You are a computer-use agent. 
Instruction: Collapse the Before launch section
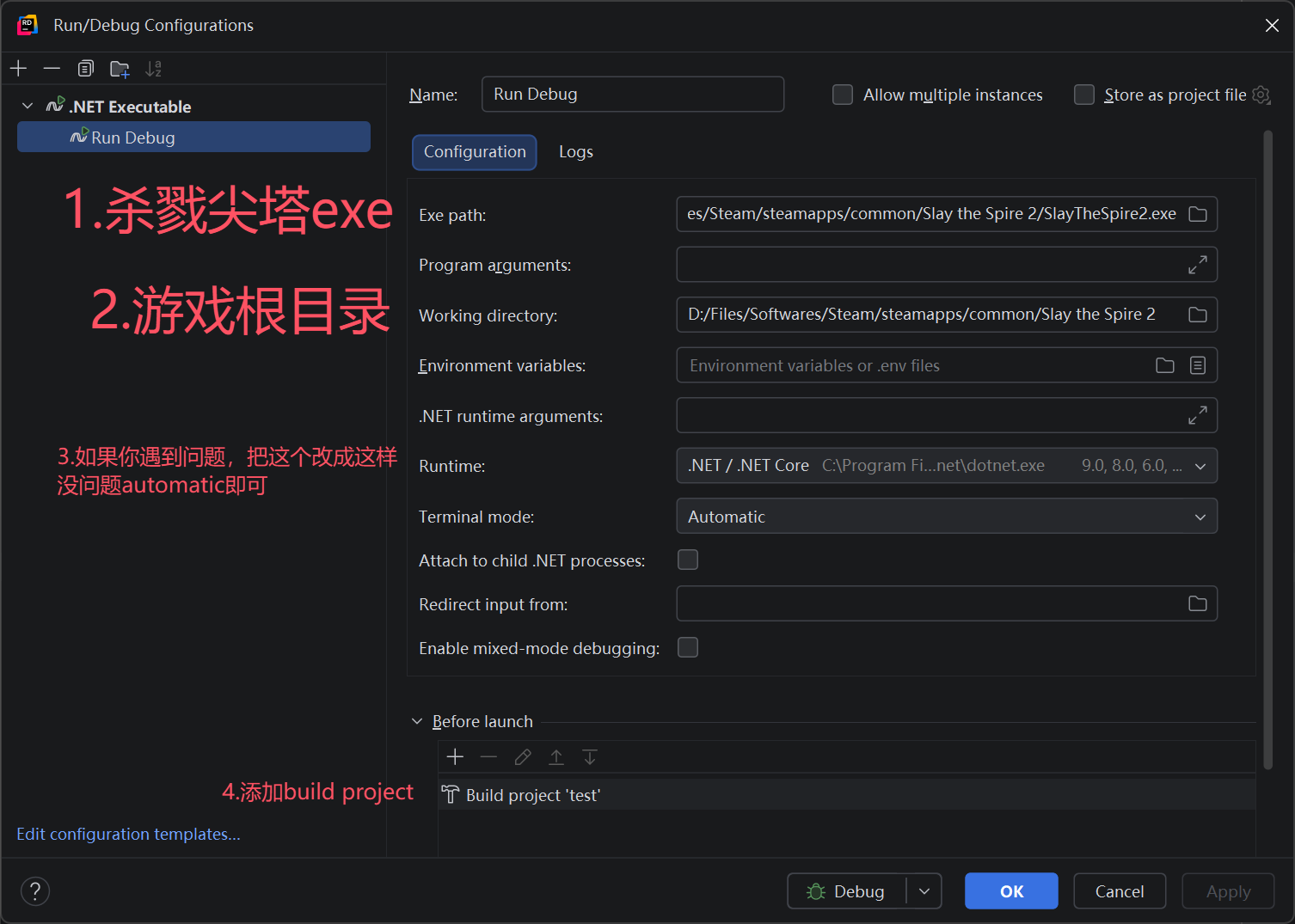(417, 721)
